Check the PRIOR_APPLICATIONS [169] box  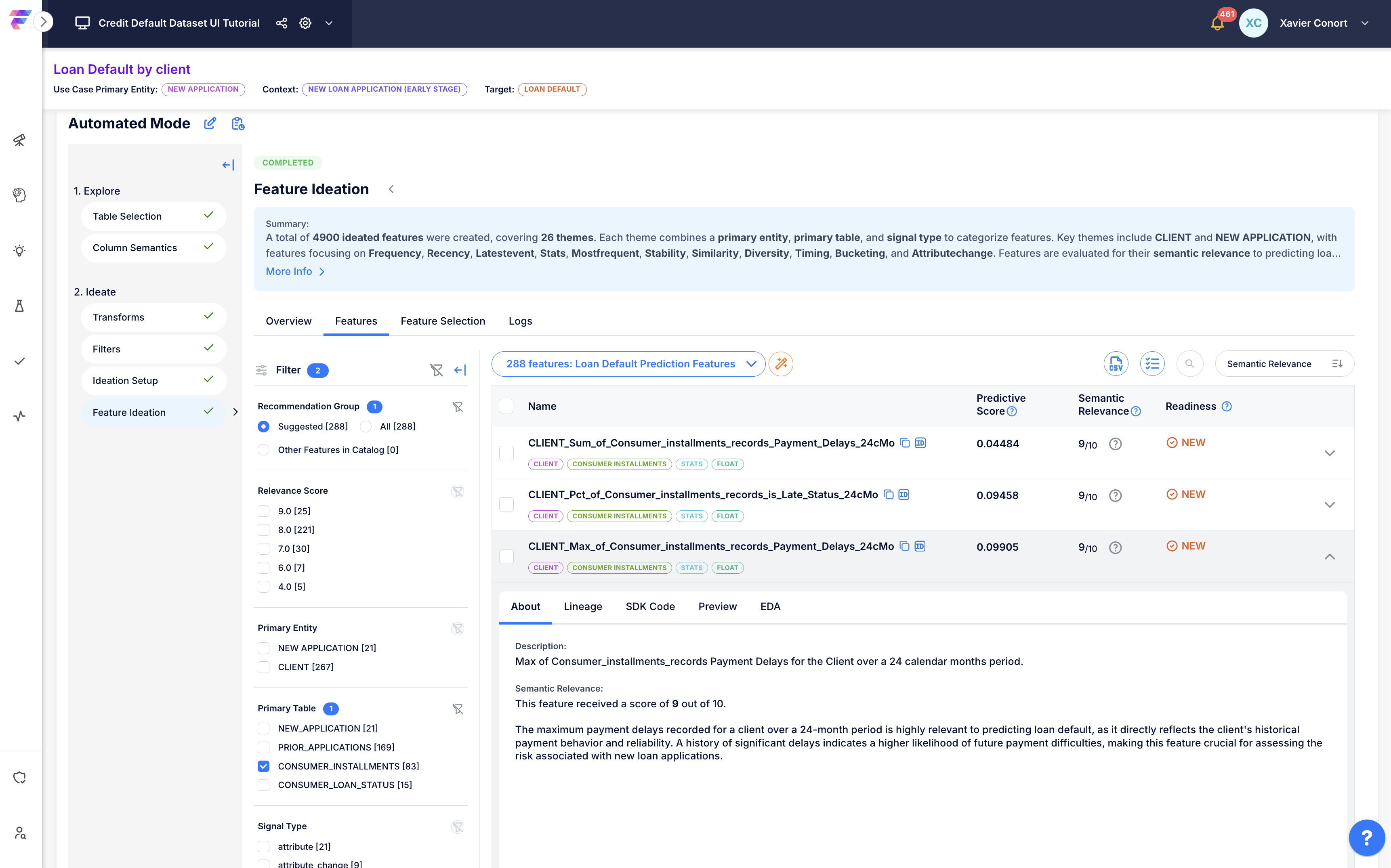(x=264, y=747)
